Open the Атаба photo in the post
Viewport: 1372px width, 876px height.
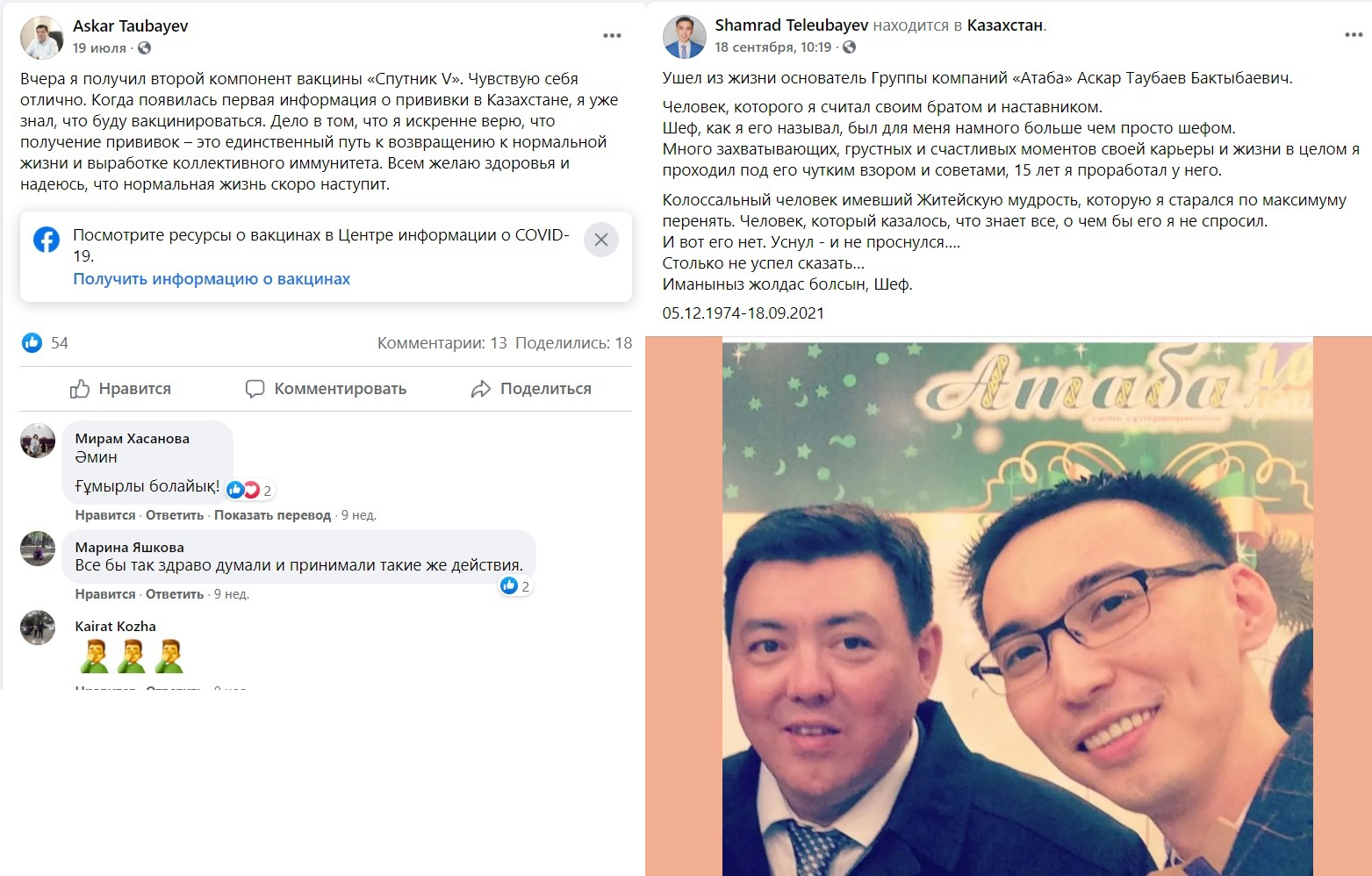[x=1017, y=607]
